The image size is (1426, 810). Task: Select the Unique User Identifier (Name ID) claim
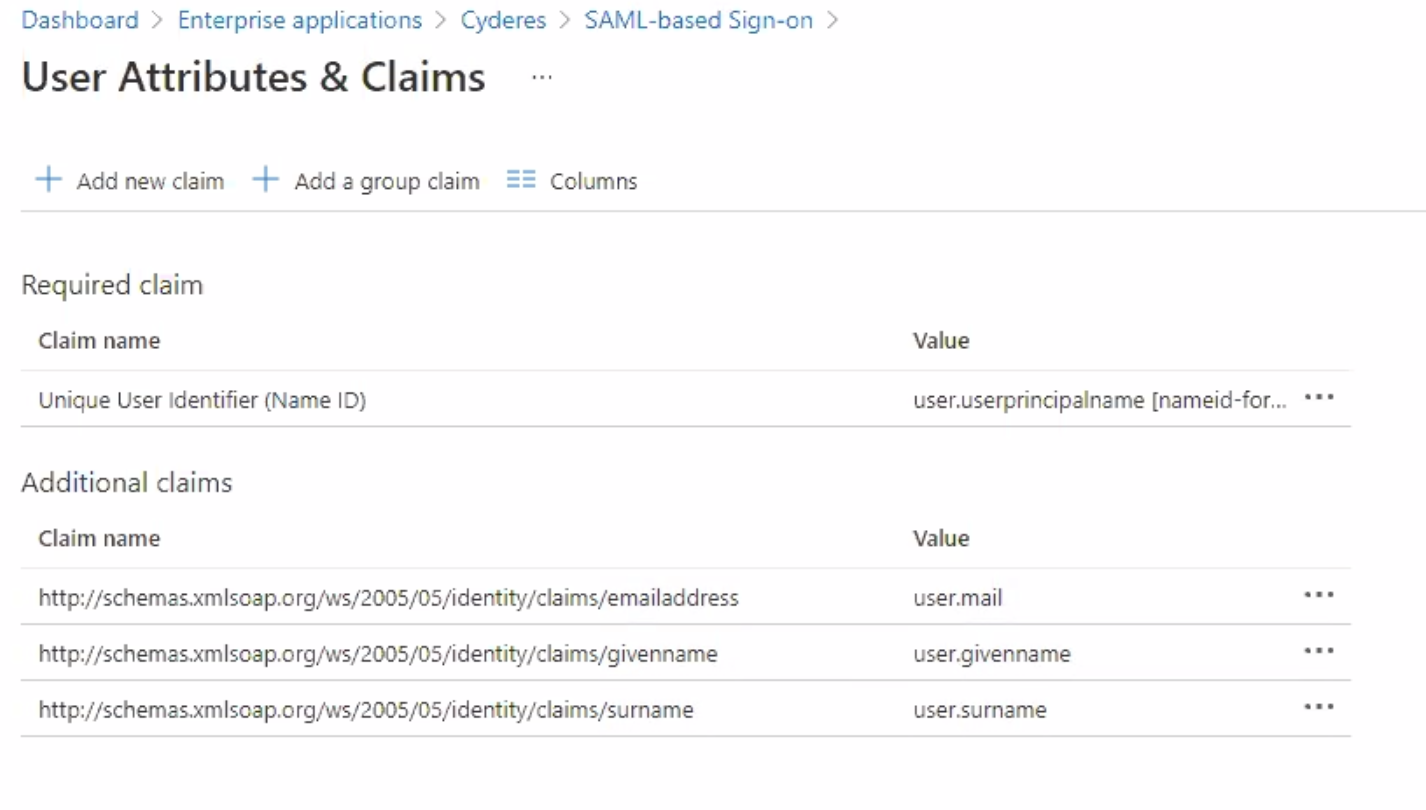point(202,400)
